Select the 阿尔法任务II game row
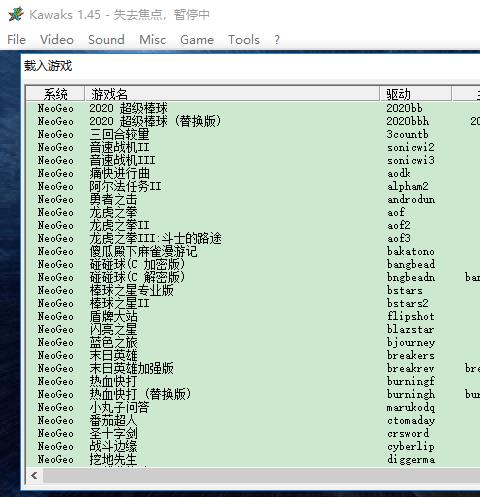 (x=253, y=186)
